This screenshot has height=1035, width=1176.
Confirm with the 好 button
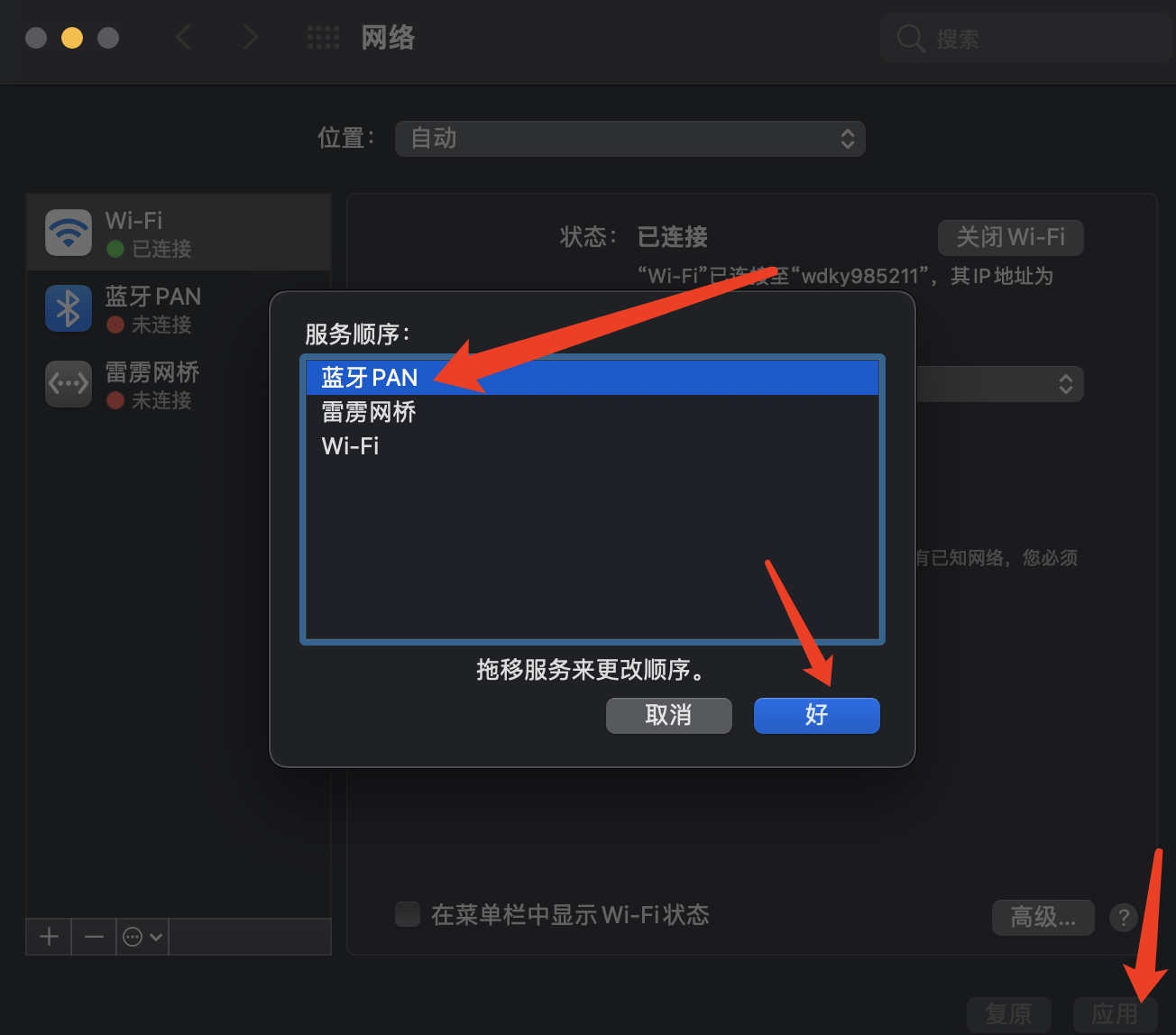[x=816, y=715]
